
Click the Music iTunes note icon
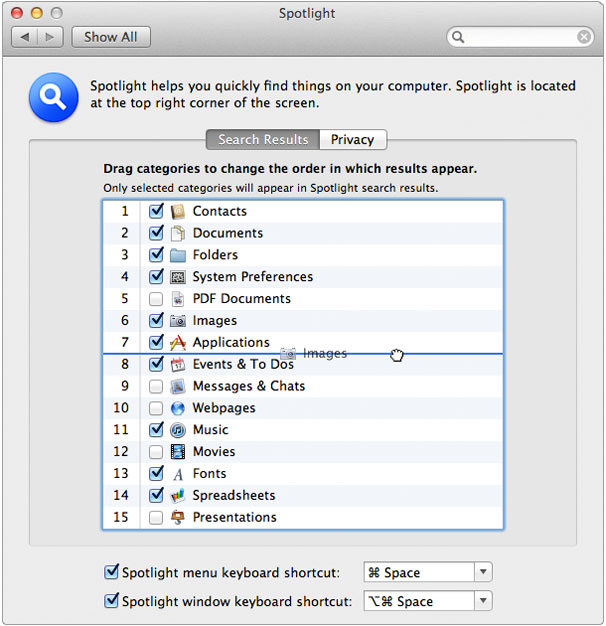coord(178,430)
